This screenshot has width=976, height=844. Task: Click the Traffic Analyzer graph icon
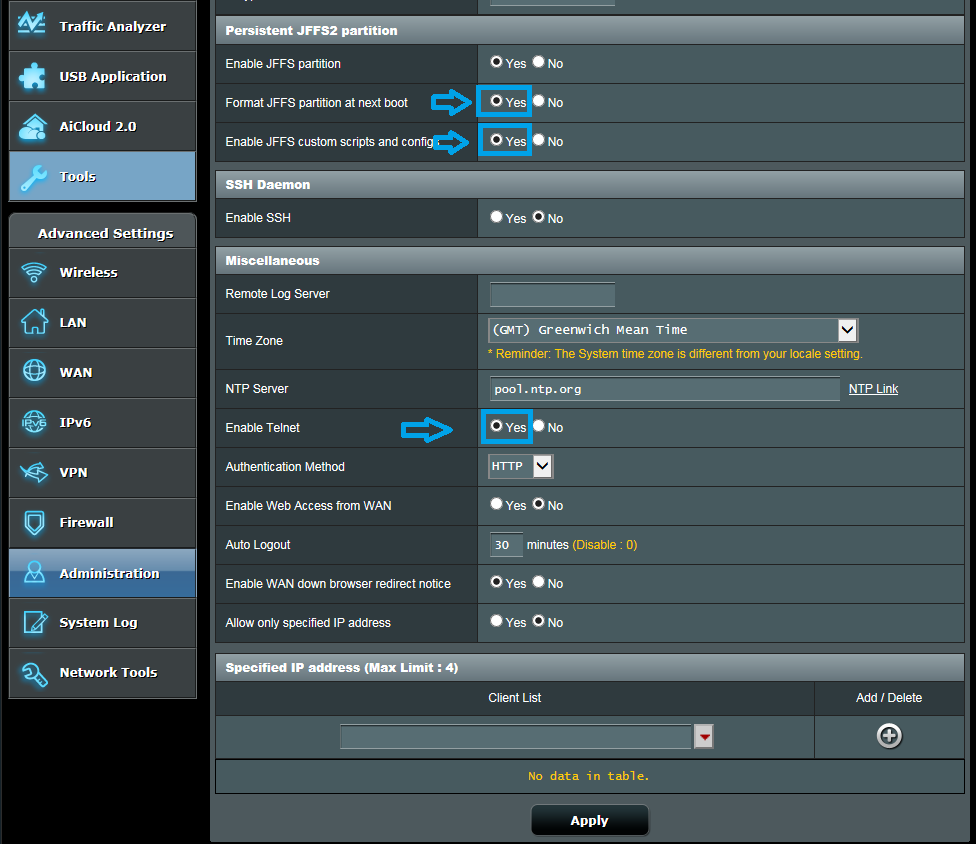32,24
